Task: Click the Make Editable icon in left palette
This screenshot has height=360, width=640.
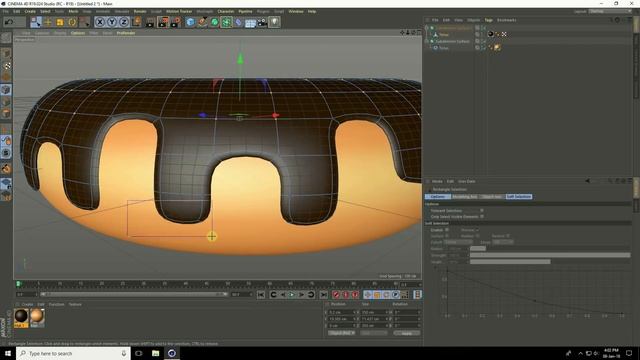Action: (6, 38)
